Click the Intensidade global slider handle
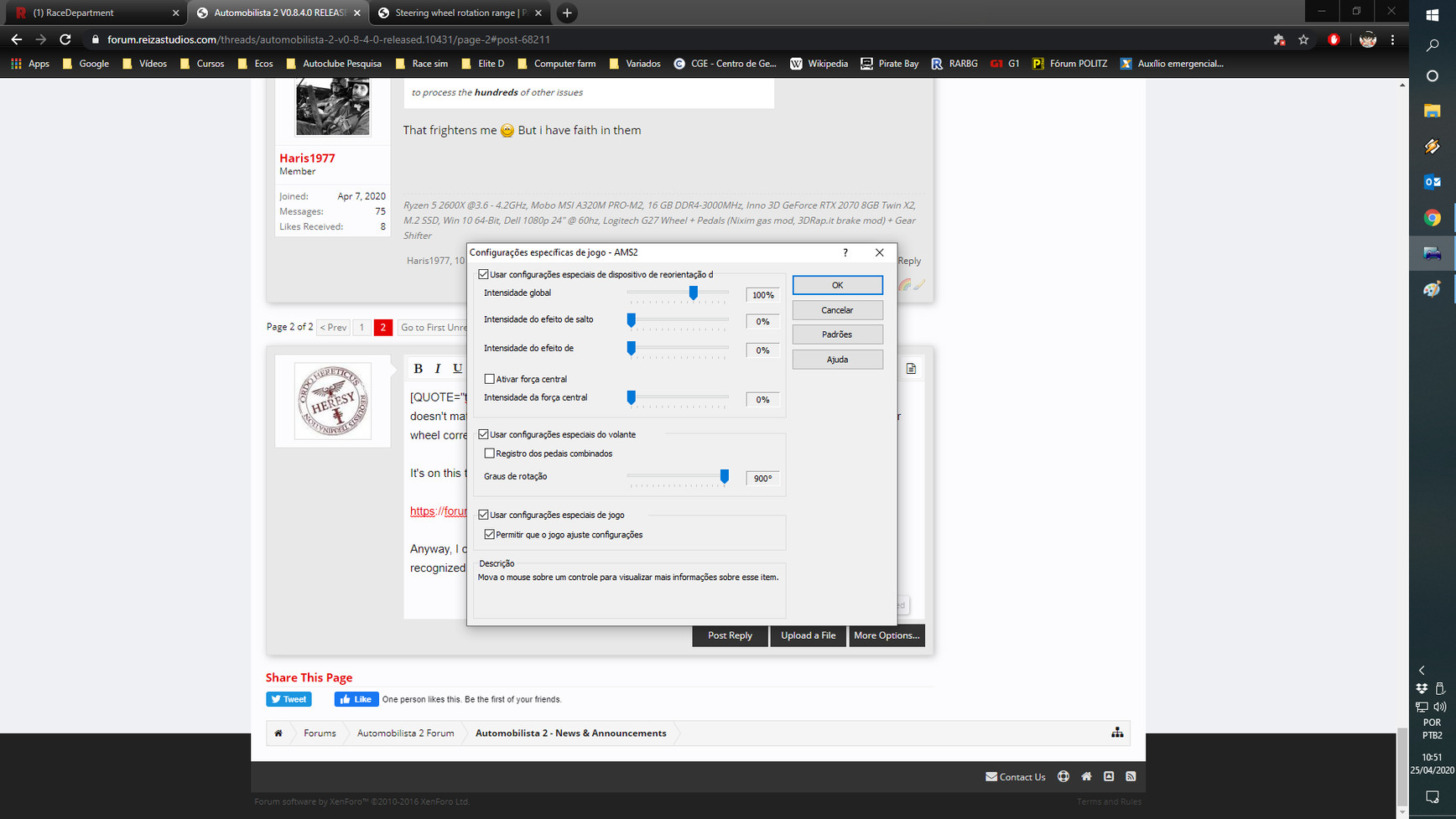 (694, 293)
